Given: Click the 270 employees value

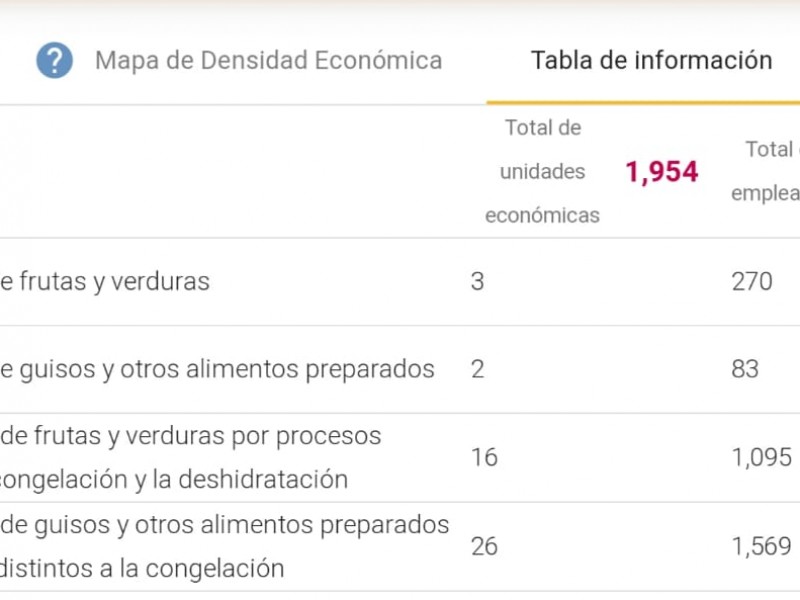Looking at the screenshot, I should [x=752, y=282].
